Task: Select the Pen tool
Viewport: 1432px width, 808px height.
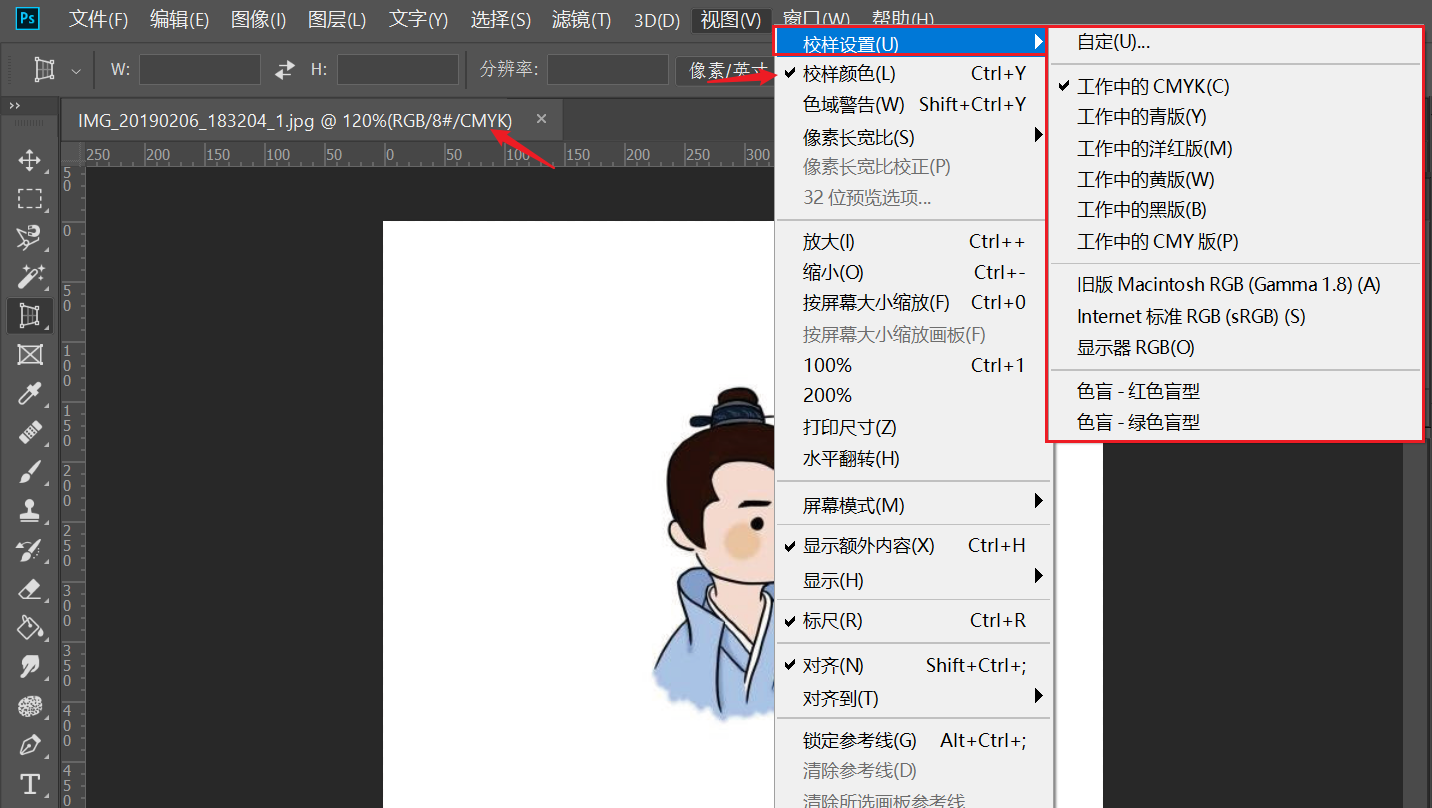Action: point(30,745)
